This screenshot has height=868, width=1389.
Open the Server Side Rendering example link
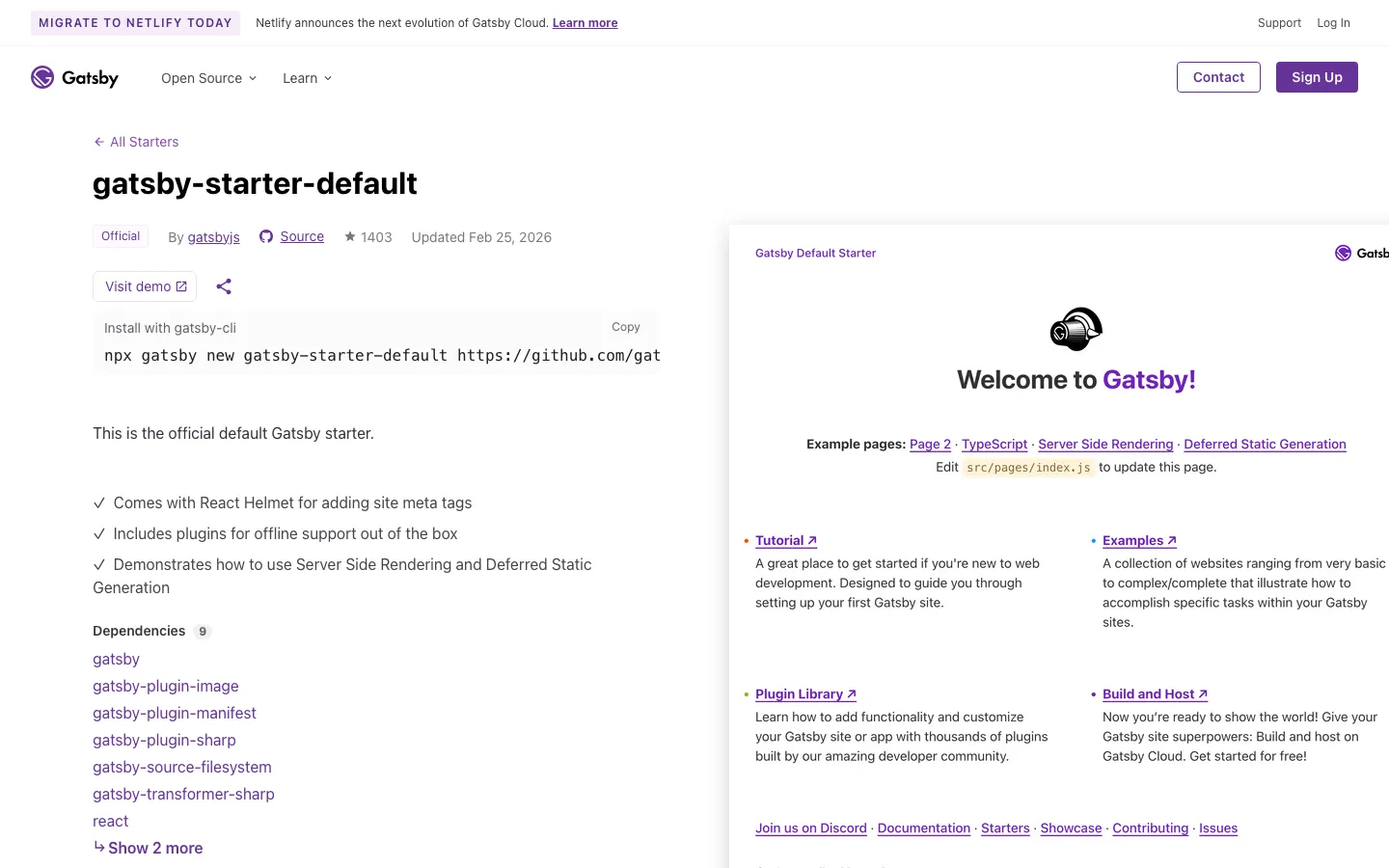pos(1105,444)
